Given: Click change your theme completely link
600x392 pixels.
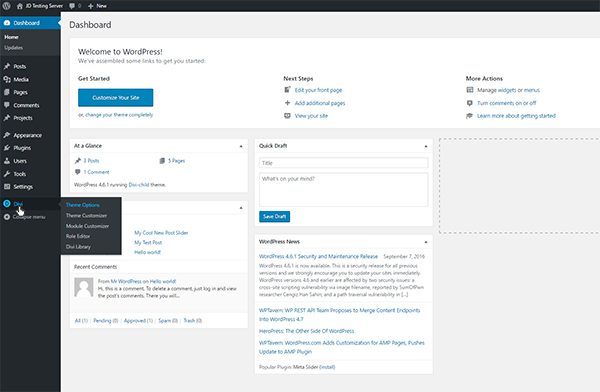Looking at the screenshot, I should (119, 115).
